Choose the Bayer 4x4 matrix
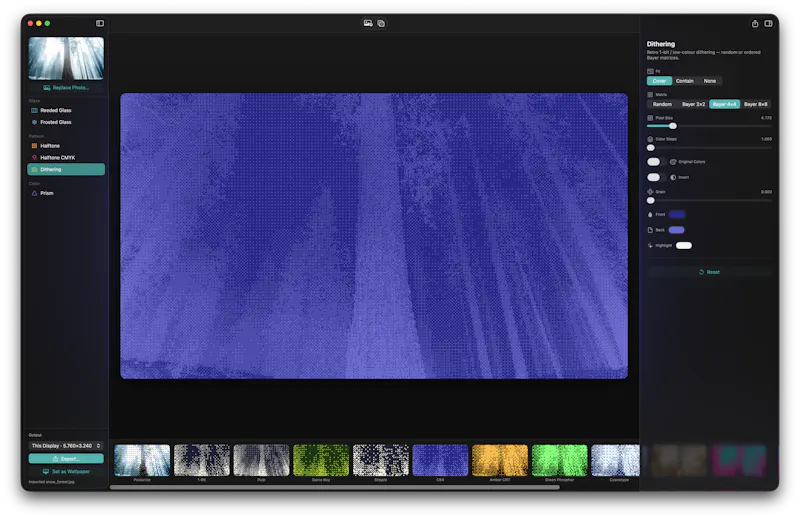 click(724, 104)
